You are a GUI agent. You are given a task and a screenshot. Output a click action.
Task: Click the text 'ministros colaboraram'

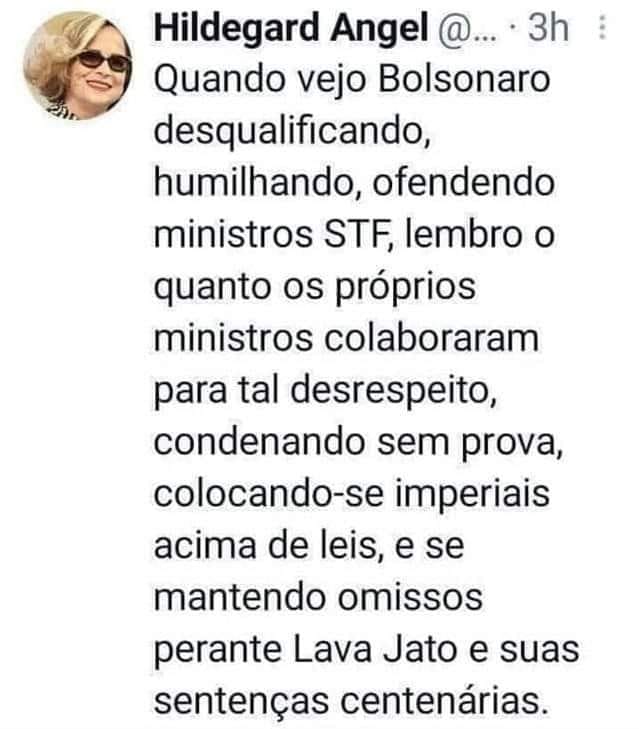(x=346, y=338)
